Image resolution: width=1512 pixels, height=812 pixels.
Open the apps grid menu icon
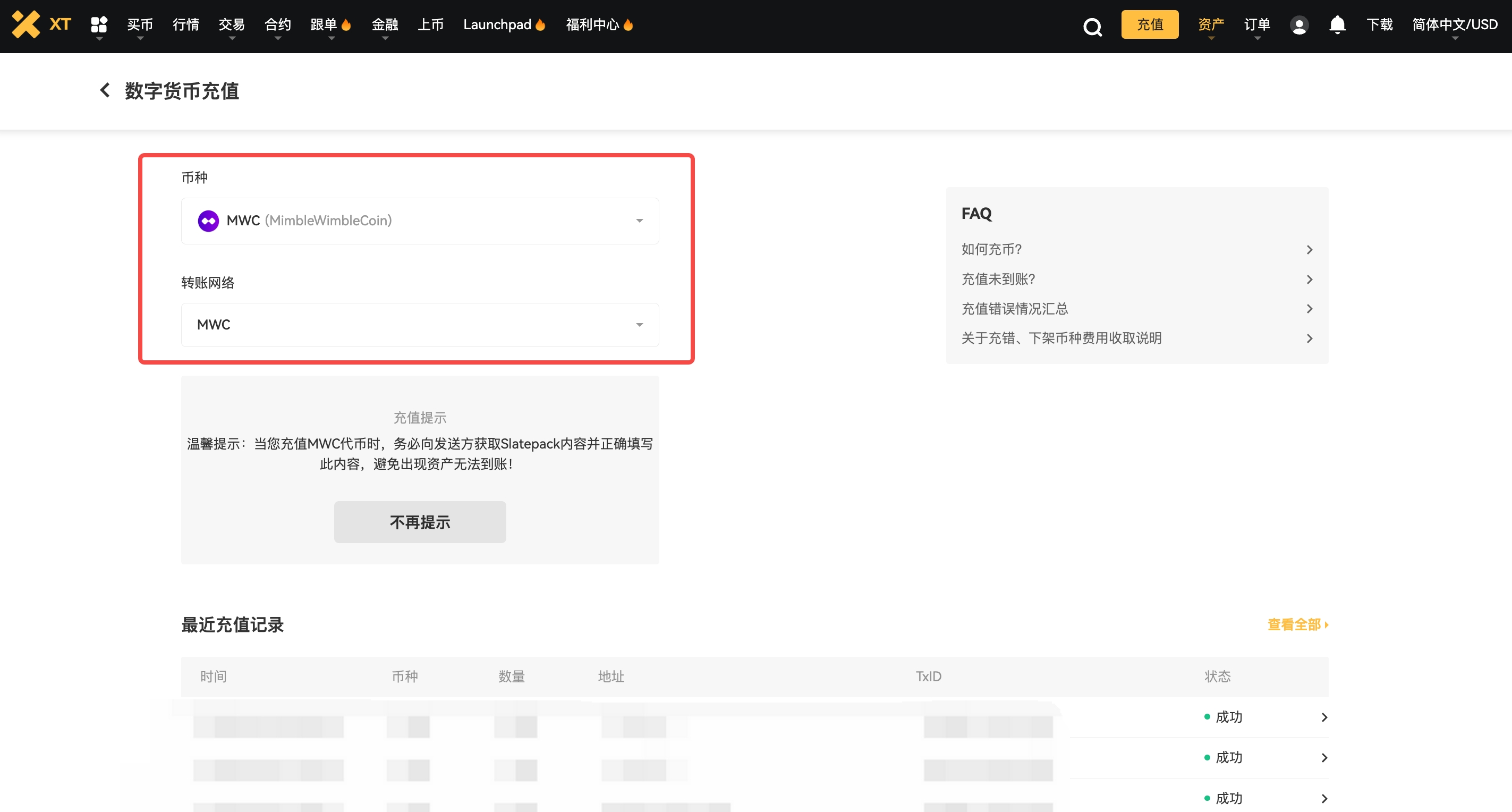click(x=99, y=24)
